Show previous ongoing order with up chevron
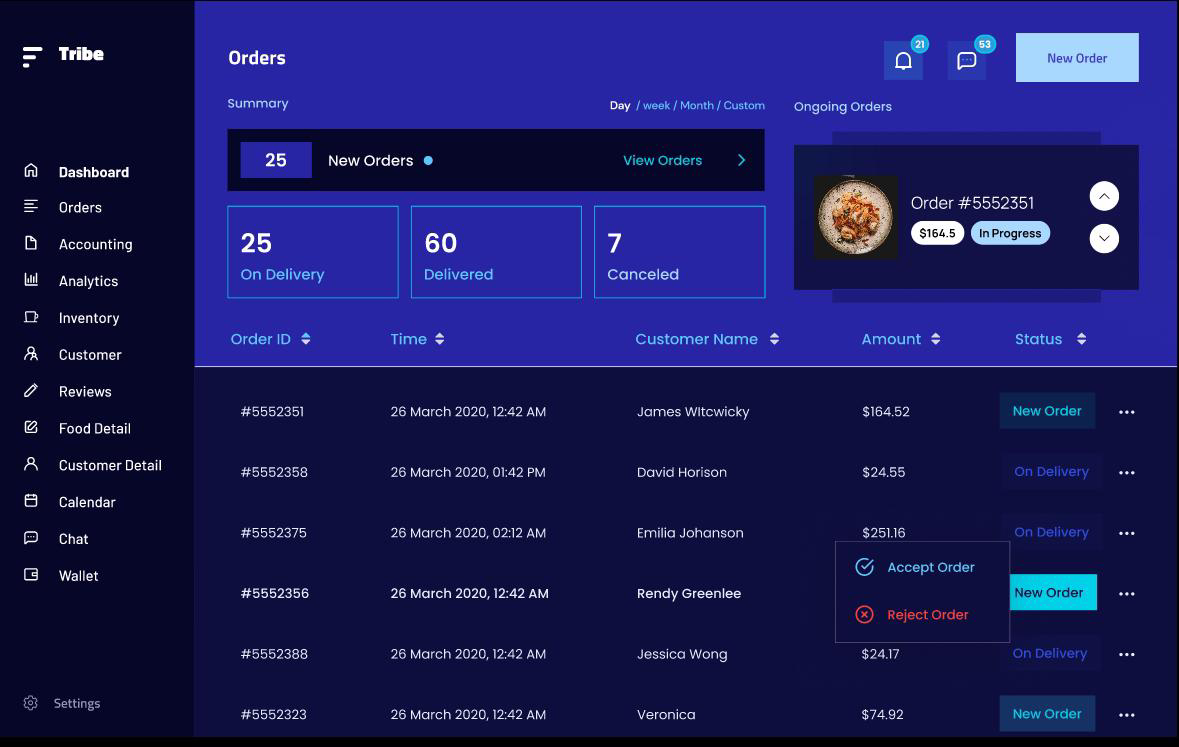1179x747 pixels. pos(1103,196)
